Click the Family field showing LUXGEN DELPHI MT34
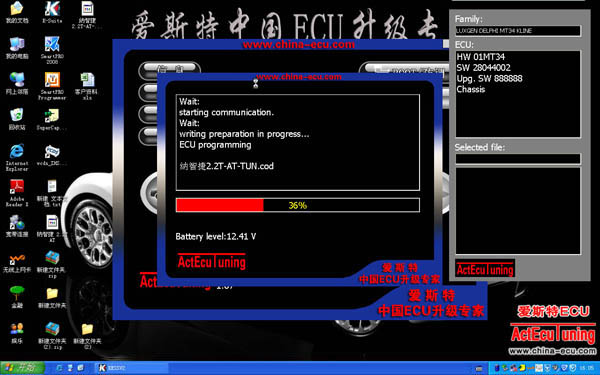Screen dimensions: 600x375 518,31
